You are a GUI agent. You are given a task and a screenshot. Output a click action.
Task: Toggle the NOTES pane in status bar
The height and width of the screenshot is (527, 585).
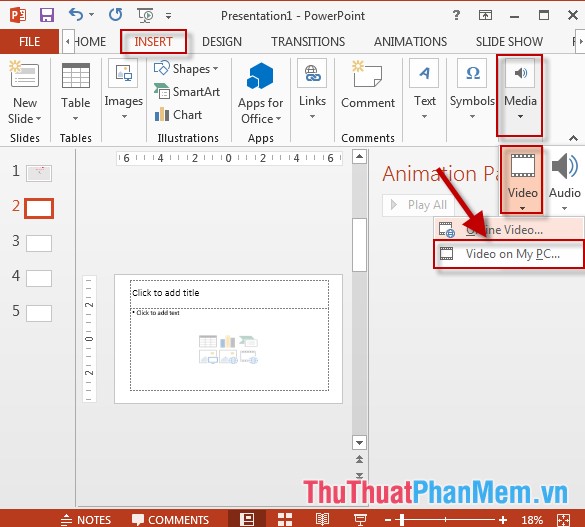[86, 520]
